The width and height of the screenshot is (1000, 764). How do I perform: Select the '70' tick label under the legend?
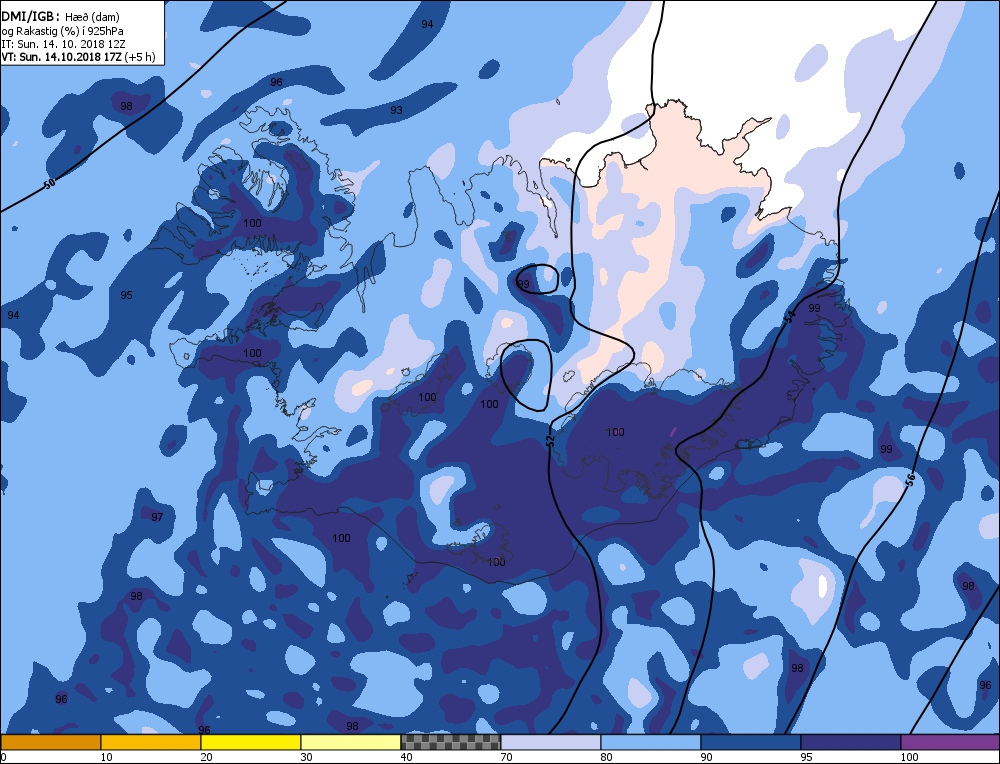(506, 757)
